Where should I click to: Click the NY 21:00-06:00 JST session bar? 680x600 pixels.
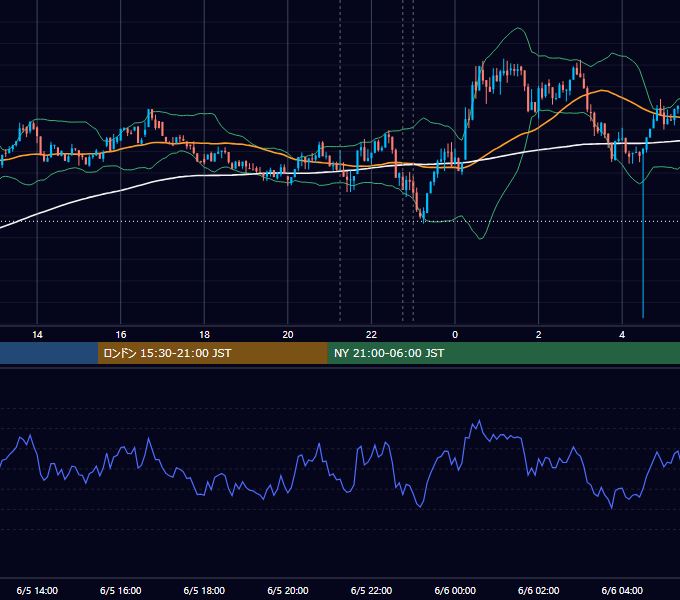coord(503,353)
